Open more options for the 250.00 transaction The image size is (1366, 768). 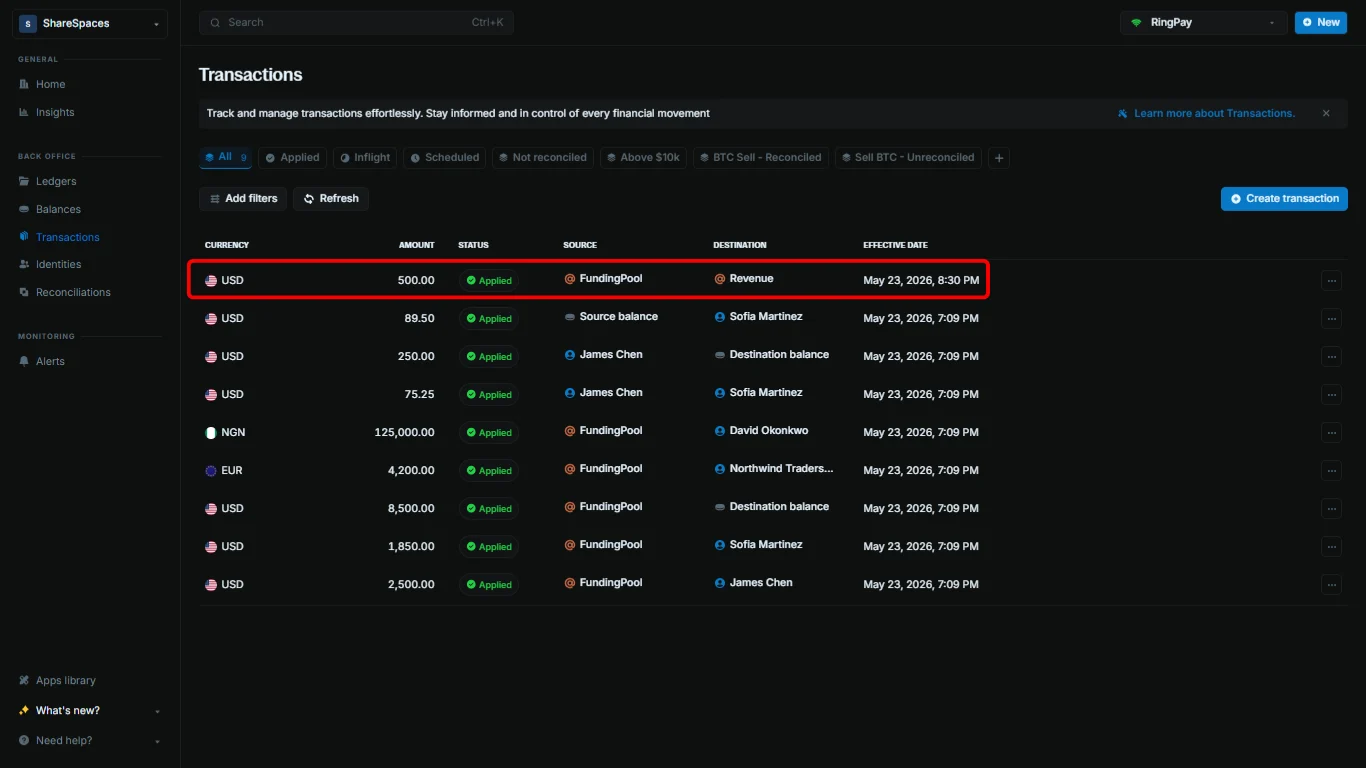1331,357
